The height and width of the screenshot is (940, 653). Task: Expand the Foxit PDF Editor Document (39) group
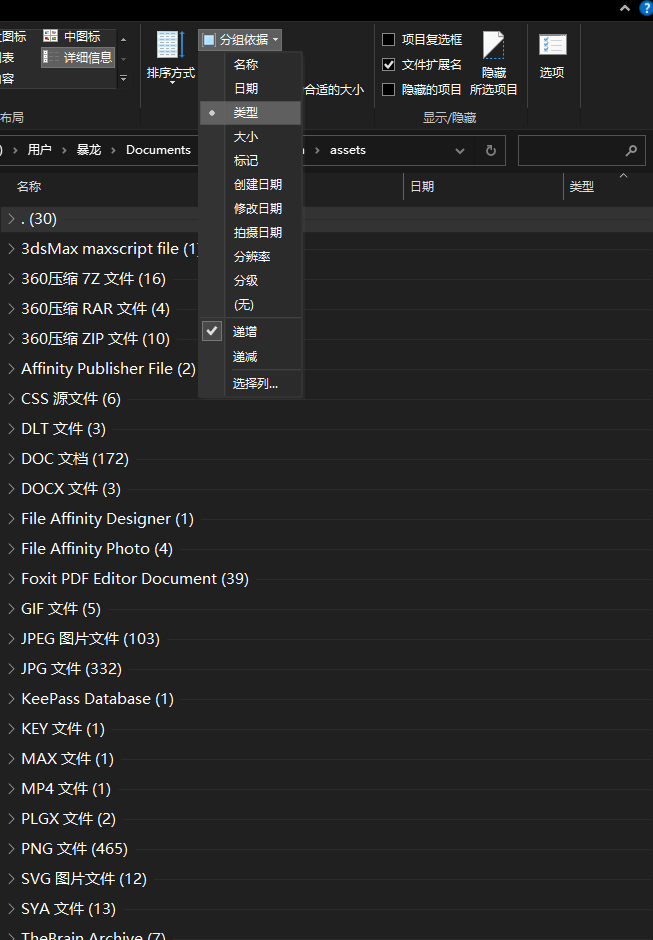11,579
